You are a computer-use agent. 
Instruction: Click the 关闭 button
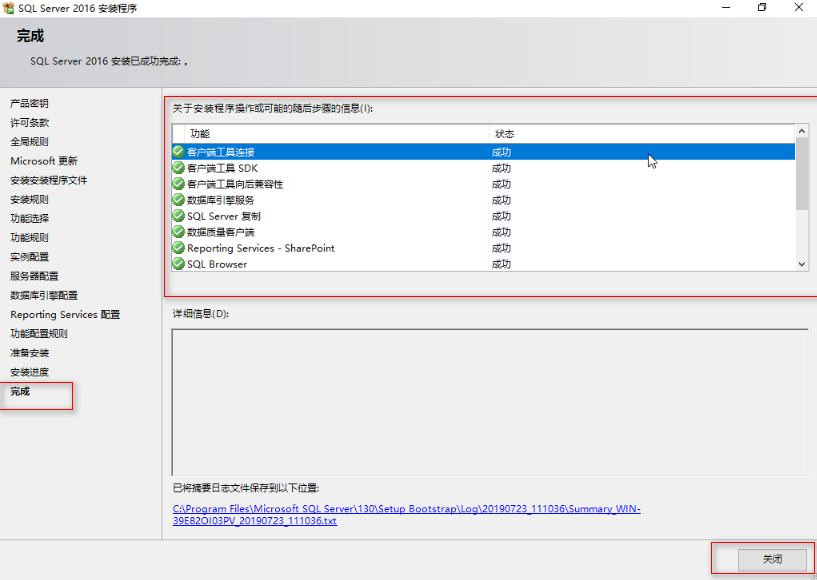772,559
